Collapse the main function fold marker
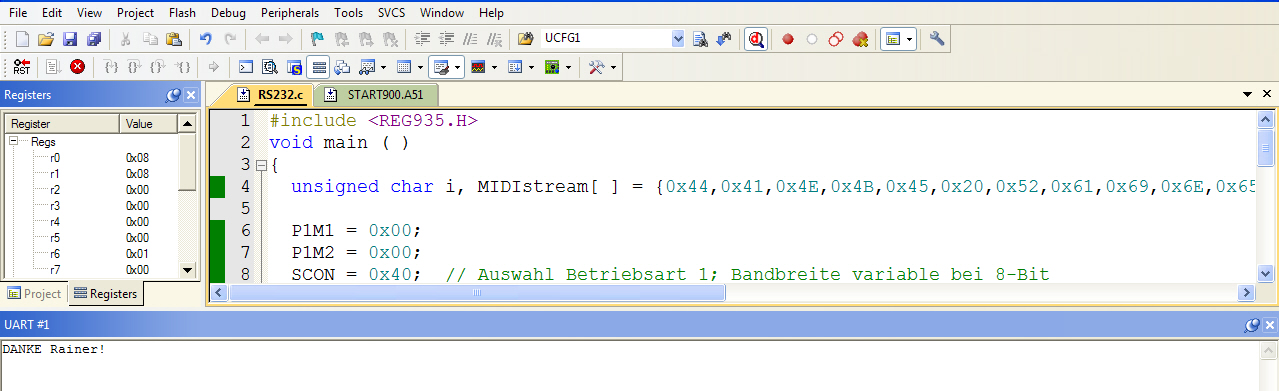Image resolution: width=1279 pixels, height=391 pixels. tap(261, 165)
